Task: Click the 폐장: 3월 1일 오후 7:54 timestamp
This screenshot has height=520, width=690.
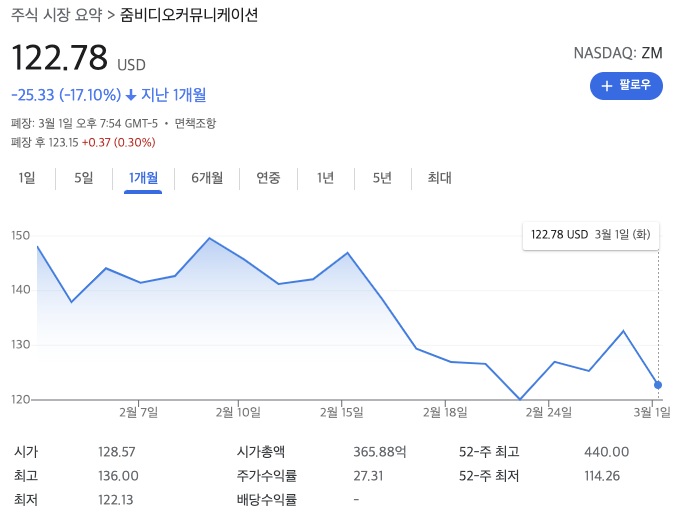Action: (84, 123)
